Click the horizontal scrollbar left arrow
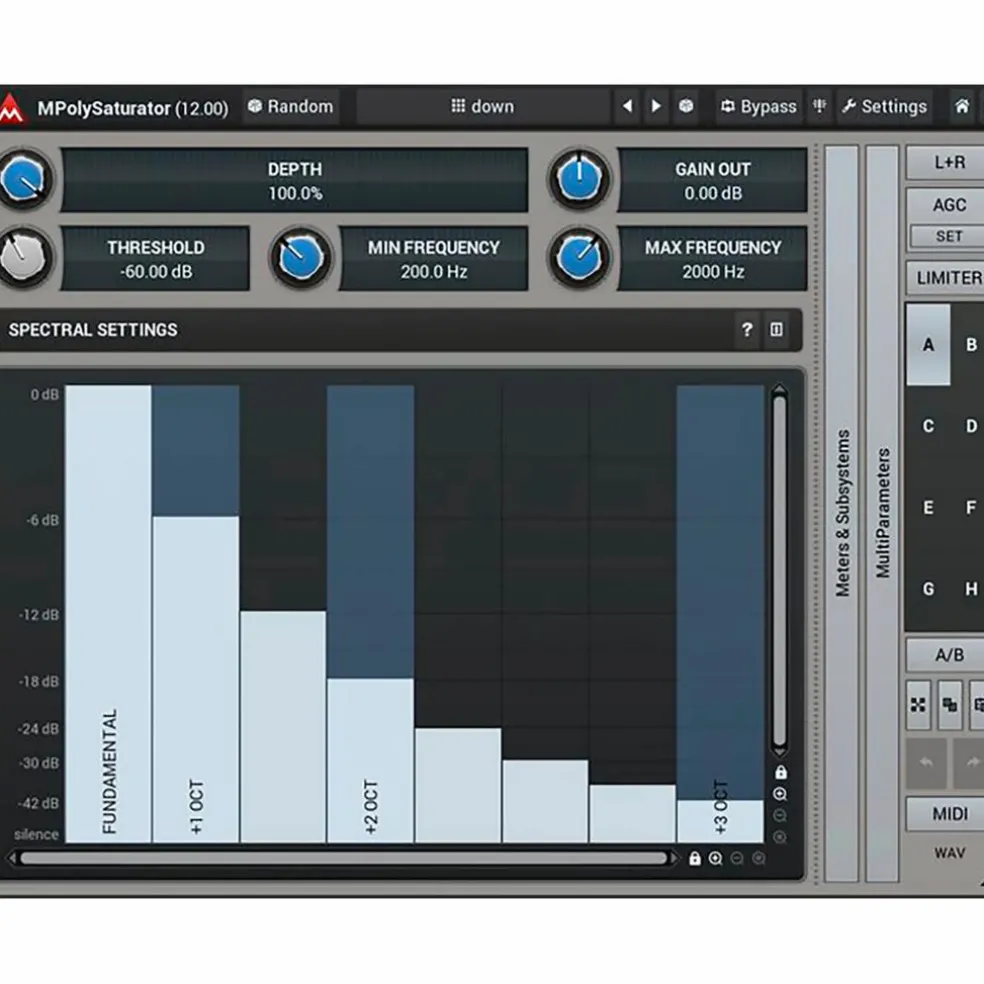Screen dimensions: 984x984 [x=13, y=858]
